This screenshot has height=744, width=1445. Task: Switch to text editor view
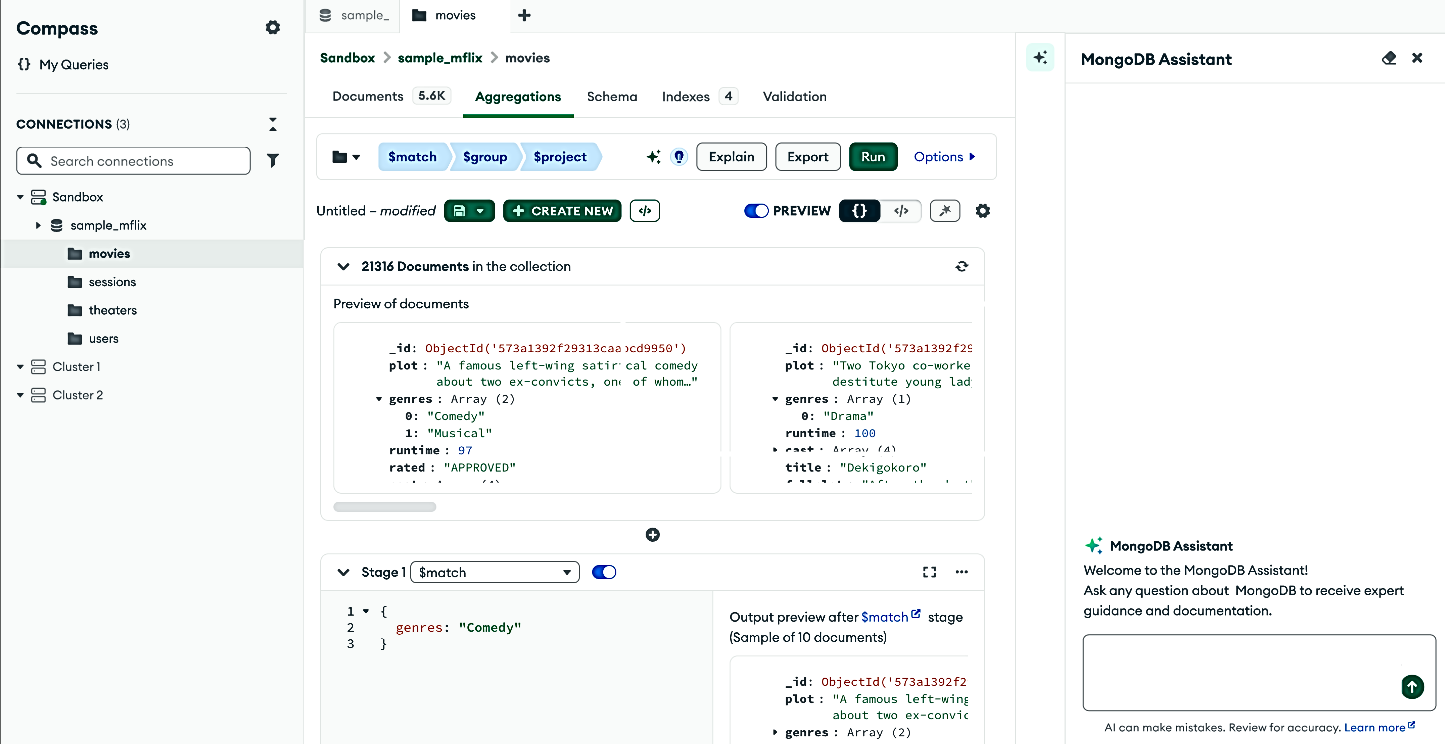tap(901, 211)
